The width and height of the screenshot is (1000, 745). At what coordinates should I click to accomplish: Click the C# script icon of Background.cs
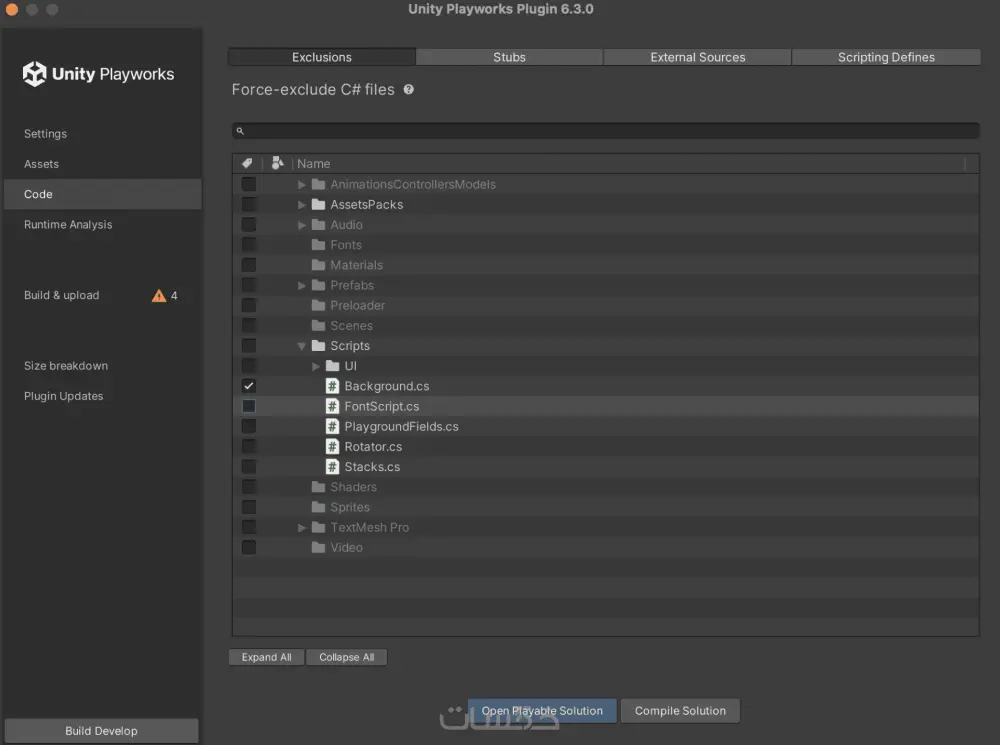332,386
